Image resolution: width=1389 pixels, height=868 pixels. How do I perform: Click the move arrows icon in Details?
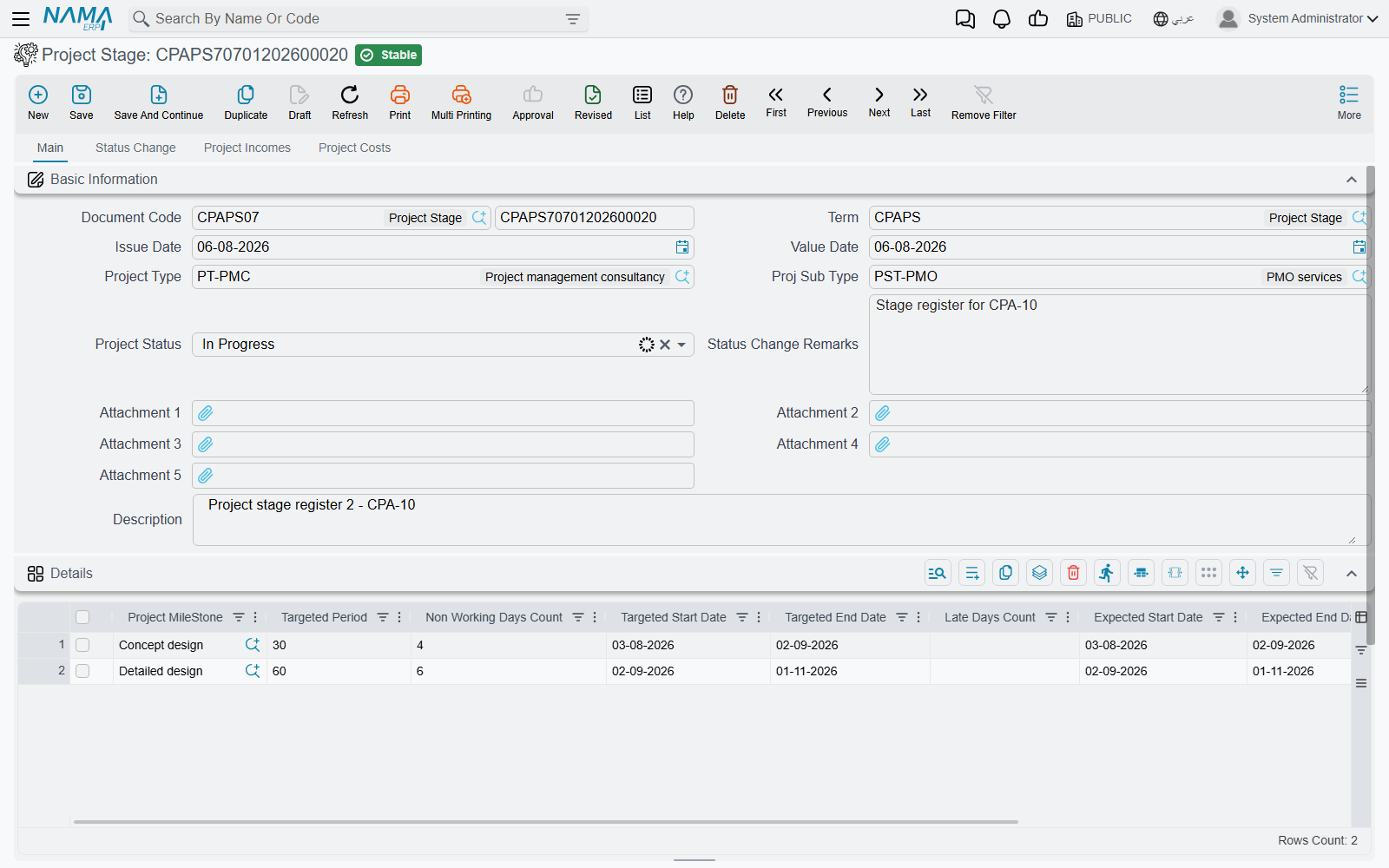(x=1242, y=573)
